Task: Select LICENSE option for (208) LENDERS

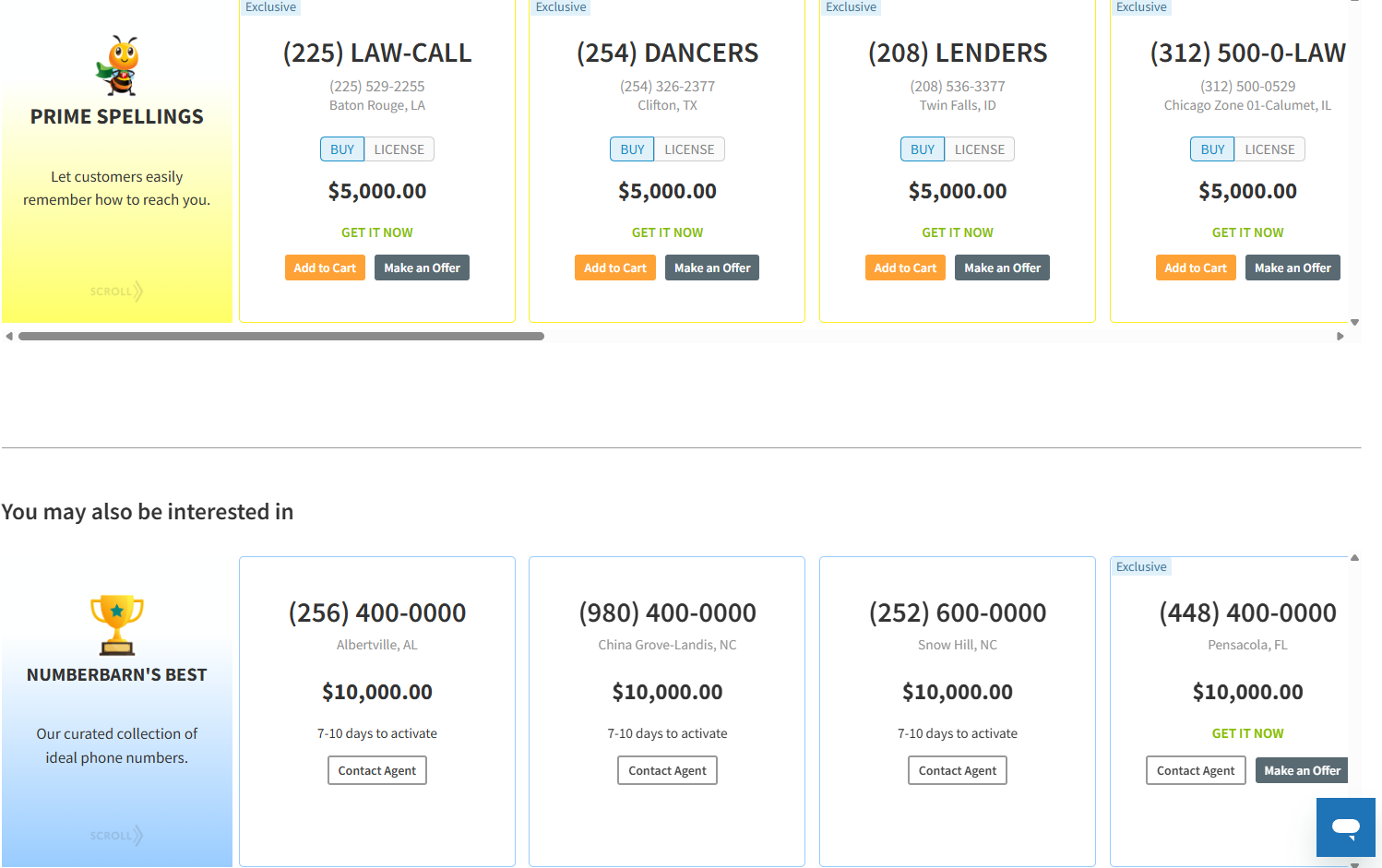Action: [979, 149]
